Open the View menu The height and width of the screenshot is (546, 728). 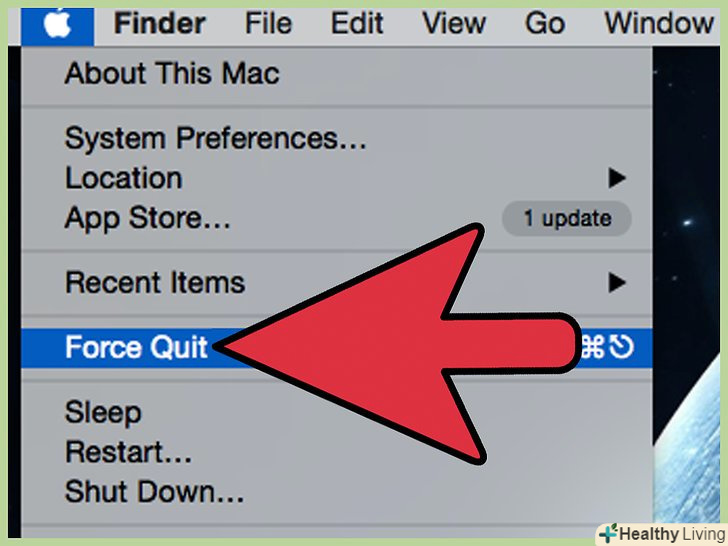(x=454, y=23)
